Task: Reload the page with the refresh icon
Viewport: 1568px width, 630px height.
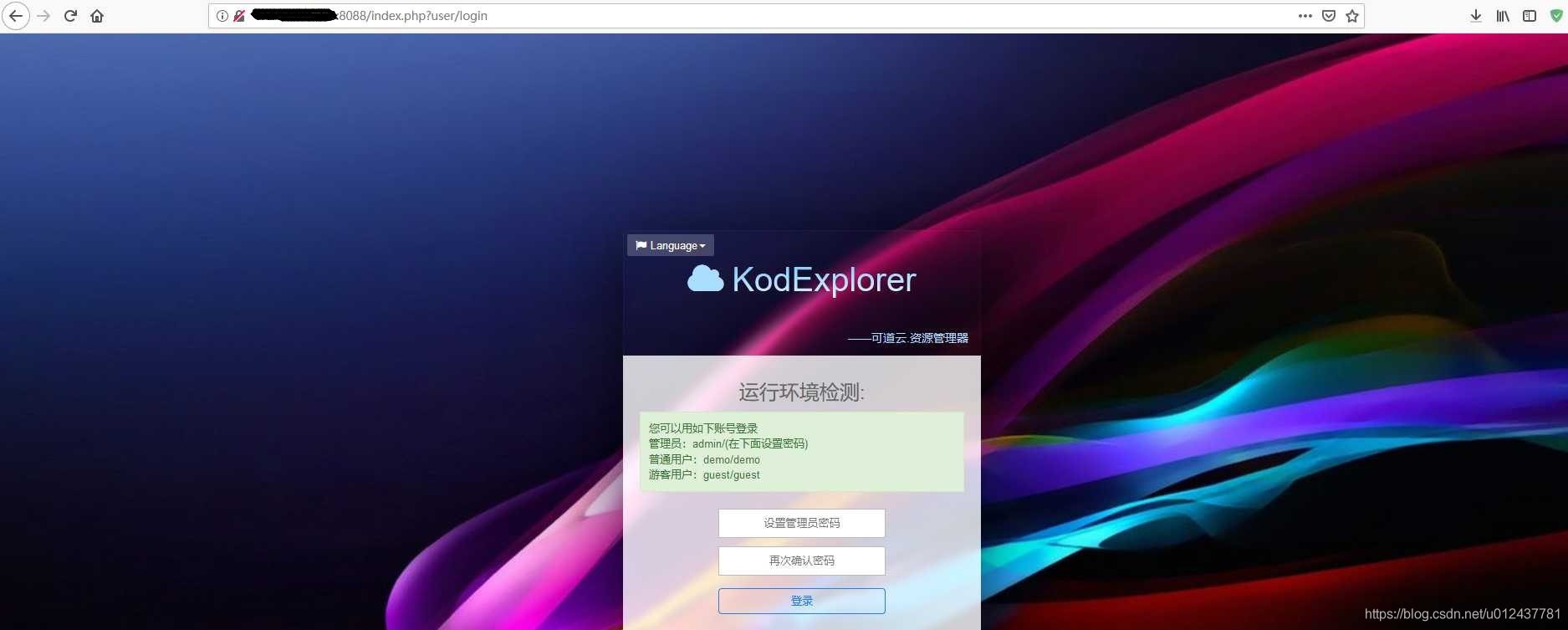Action: (70, 16)
